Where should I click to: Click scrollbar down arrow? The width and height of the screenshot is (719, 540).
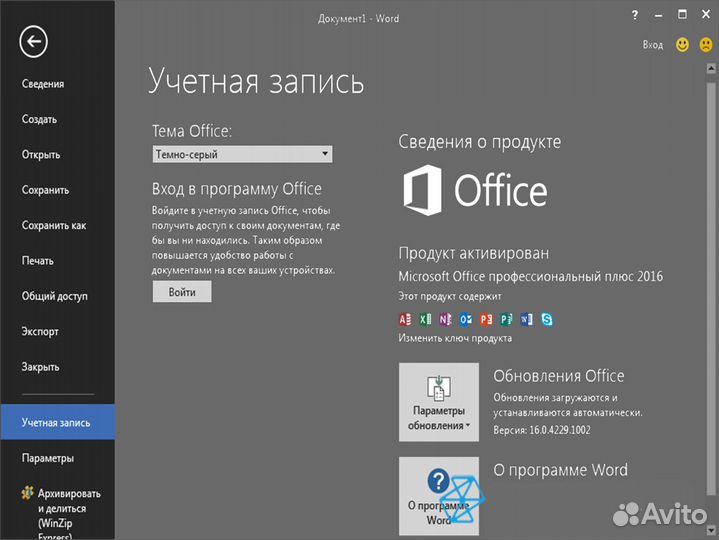711,530
